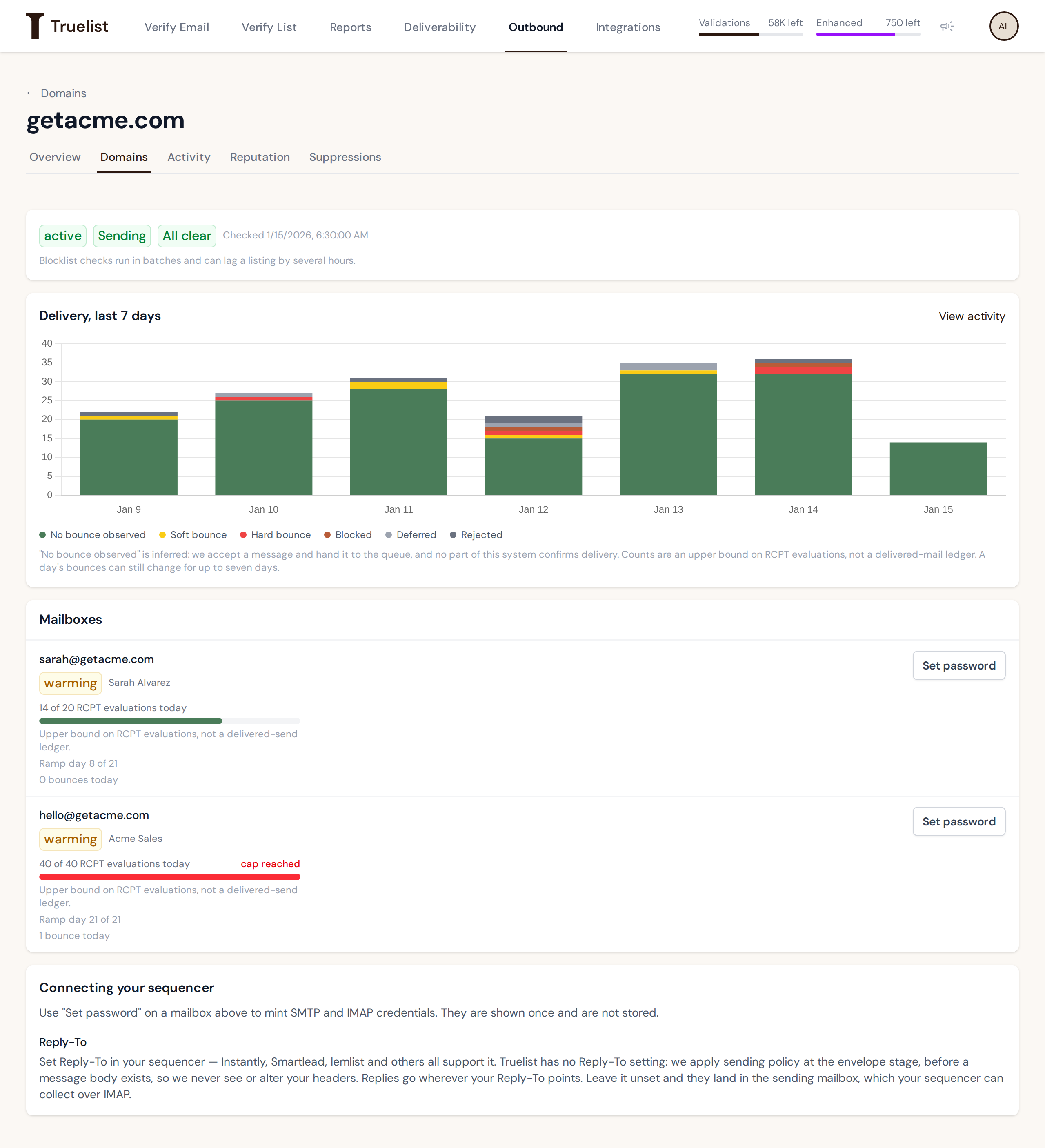This screenshot has width=1045, height=1148.
Task: Click the Ramp day 8 of 21 text
Action: [78, 763]
